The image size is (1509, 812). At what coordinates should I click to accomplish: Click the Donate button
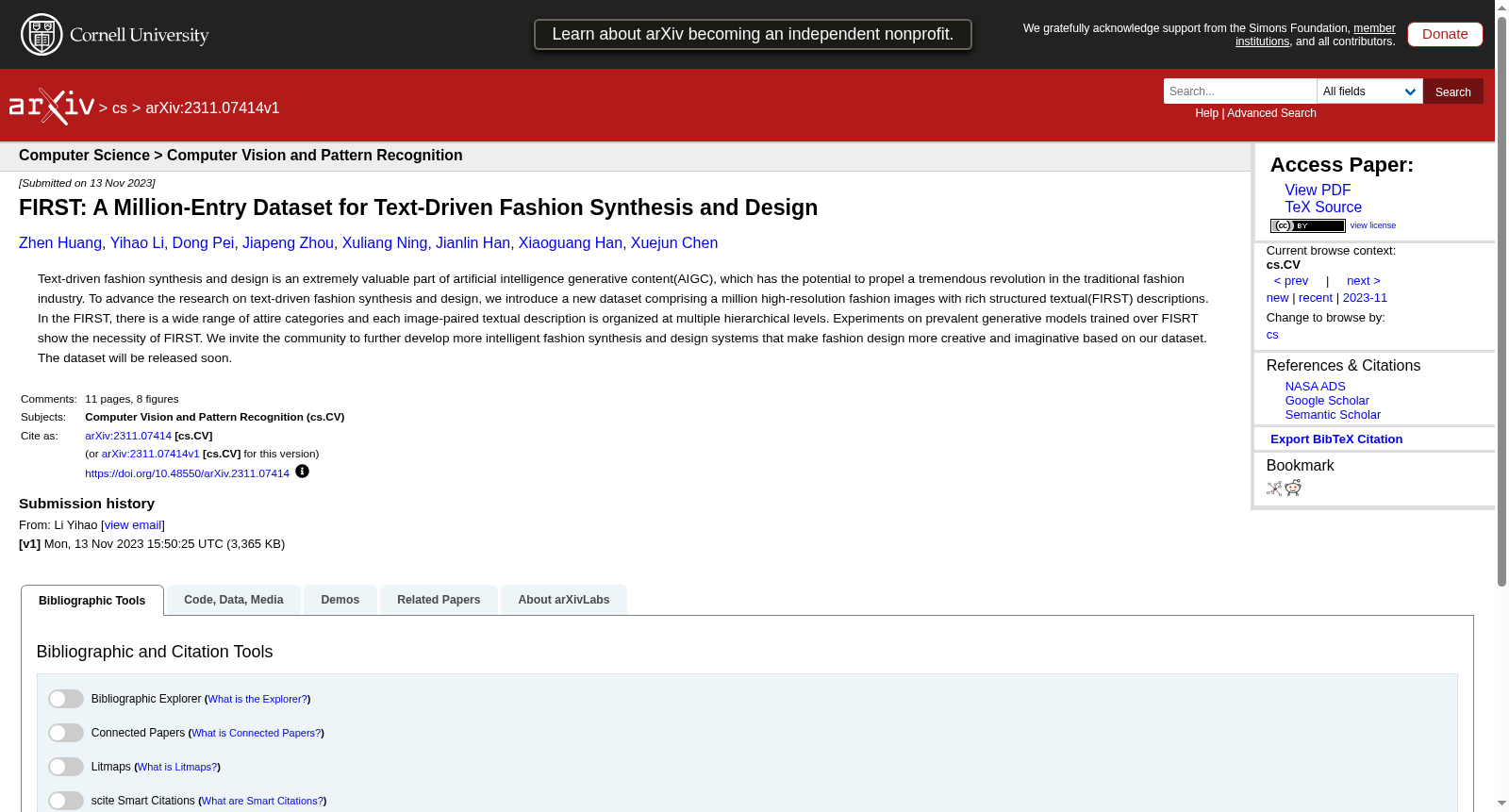(x=1445, y=34)
